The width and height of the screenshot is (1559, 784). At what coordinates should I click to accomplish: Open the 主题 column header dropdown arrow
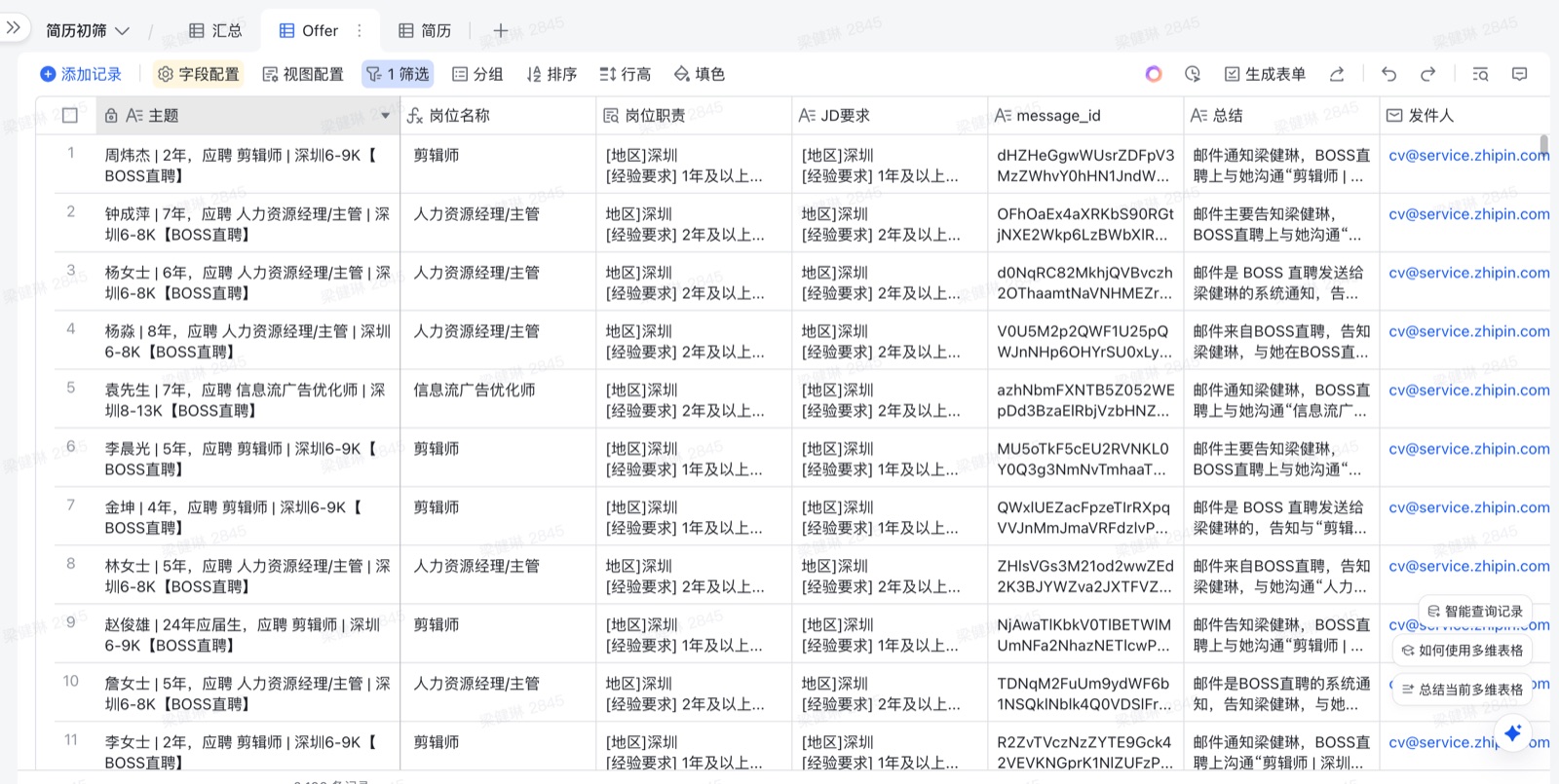[385, 115]
